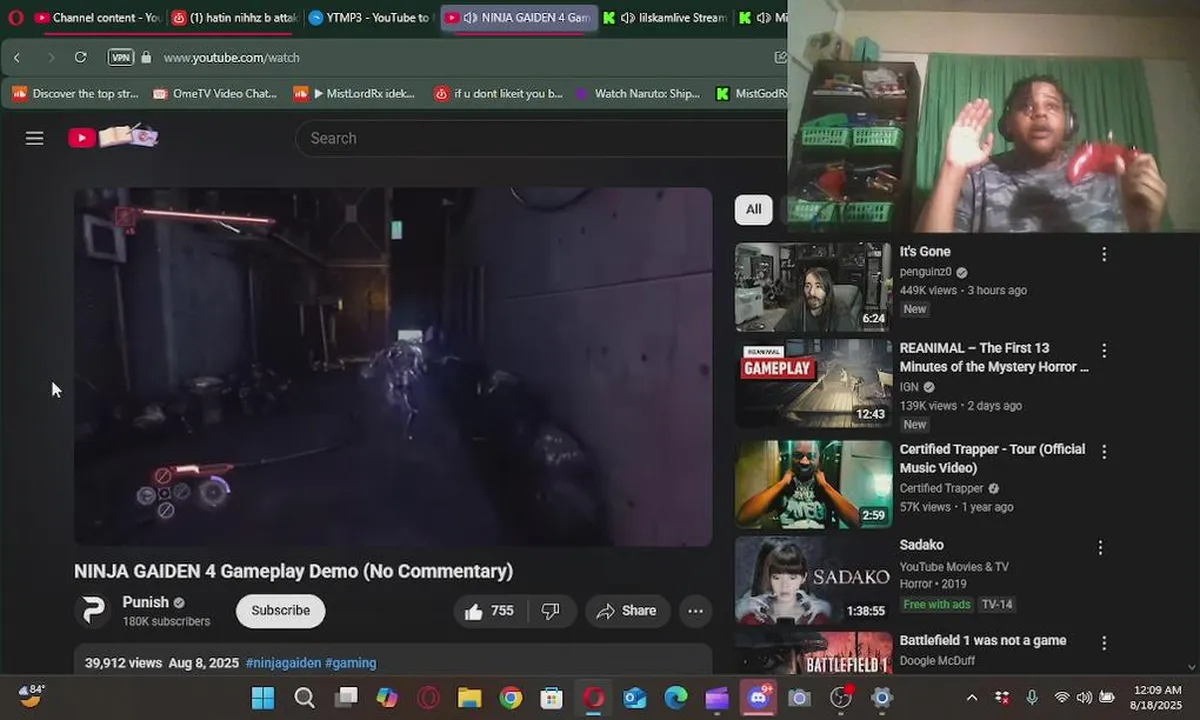The height and width of the screenshot is (720, 1200).
Task: Open OmeTV Video Chat bookmark
Action: pyautogui.click(x=215, y=93)
